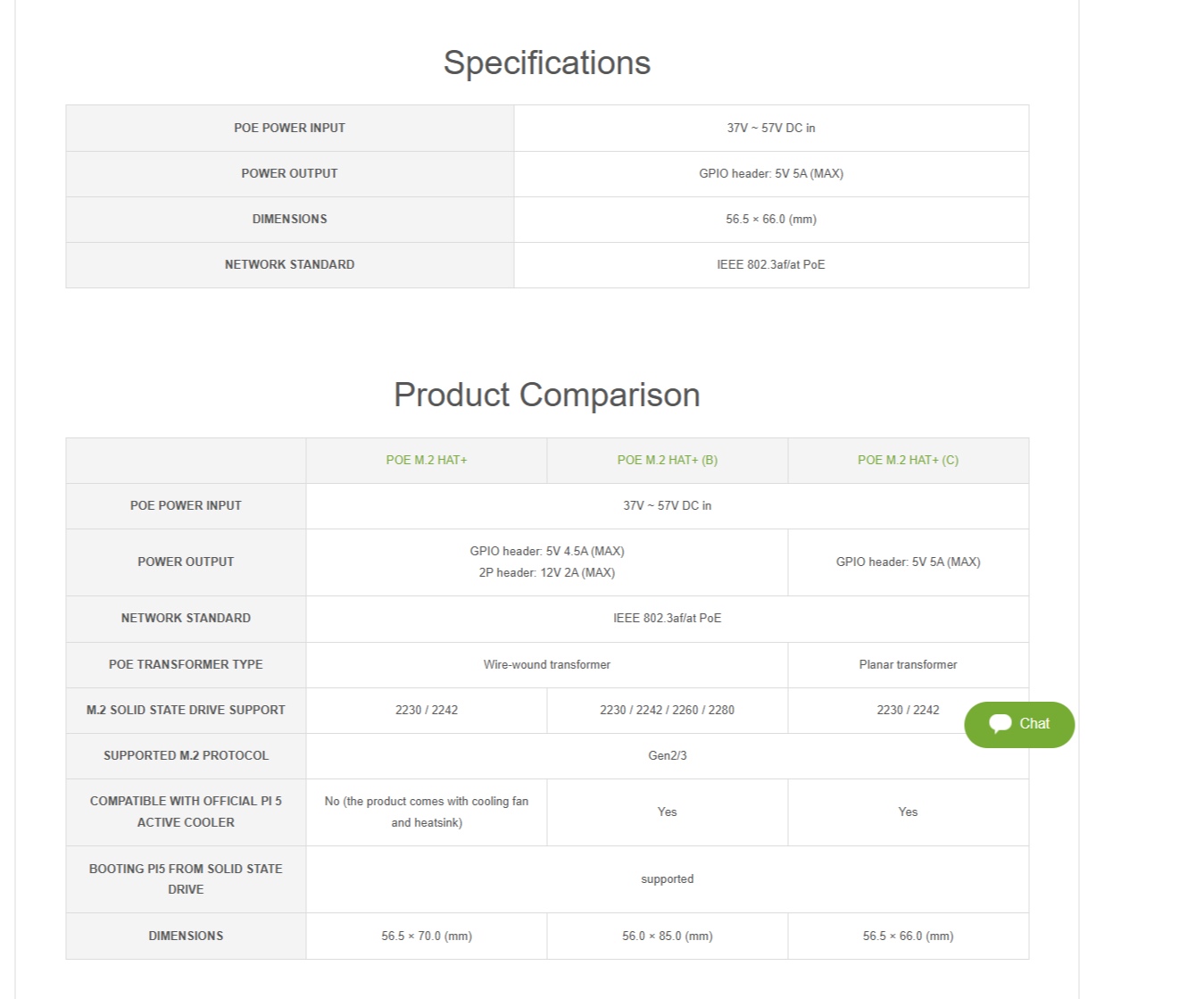Click the "POE TRANSFORMER TYPE" row label
This screenshot has width=1204, height=999.
tap(186, 664)
